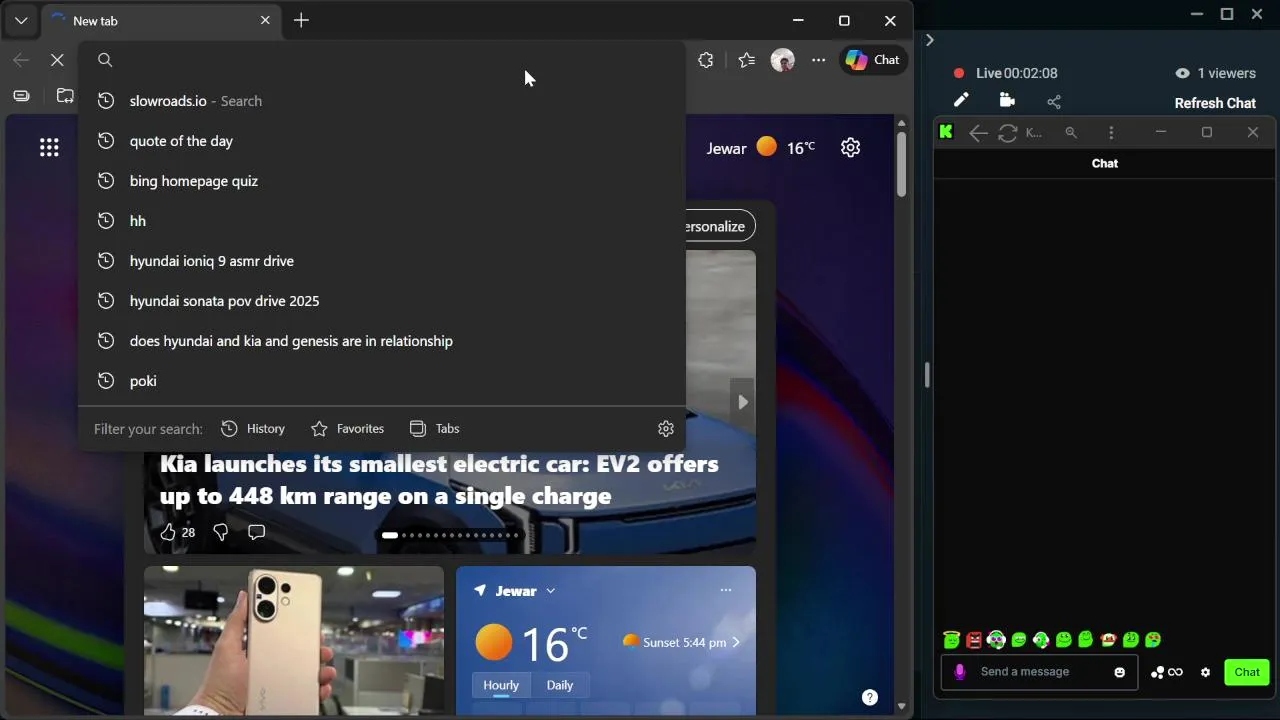Open the tab groups icon left of bookmarks
The height and width of the screenshot is (720, 1280).
coord(65,95)
